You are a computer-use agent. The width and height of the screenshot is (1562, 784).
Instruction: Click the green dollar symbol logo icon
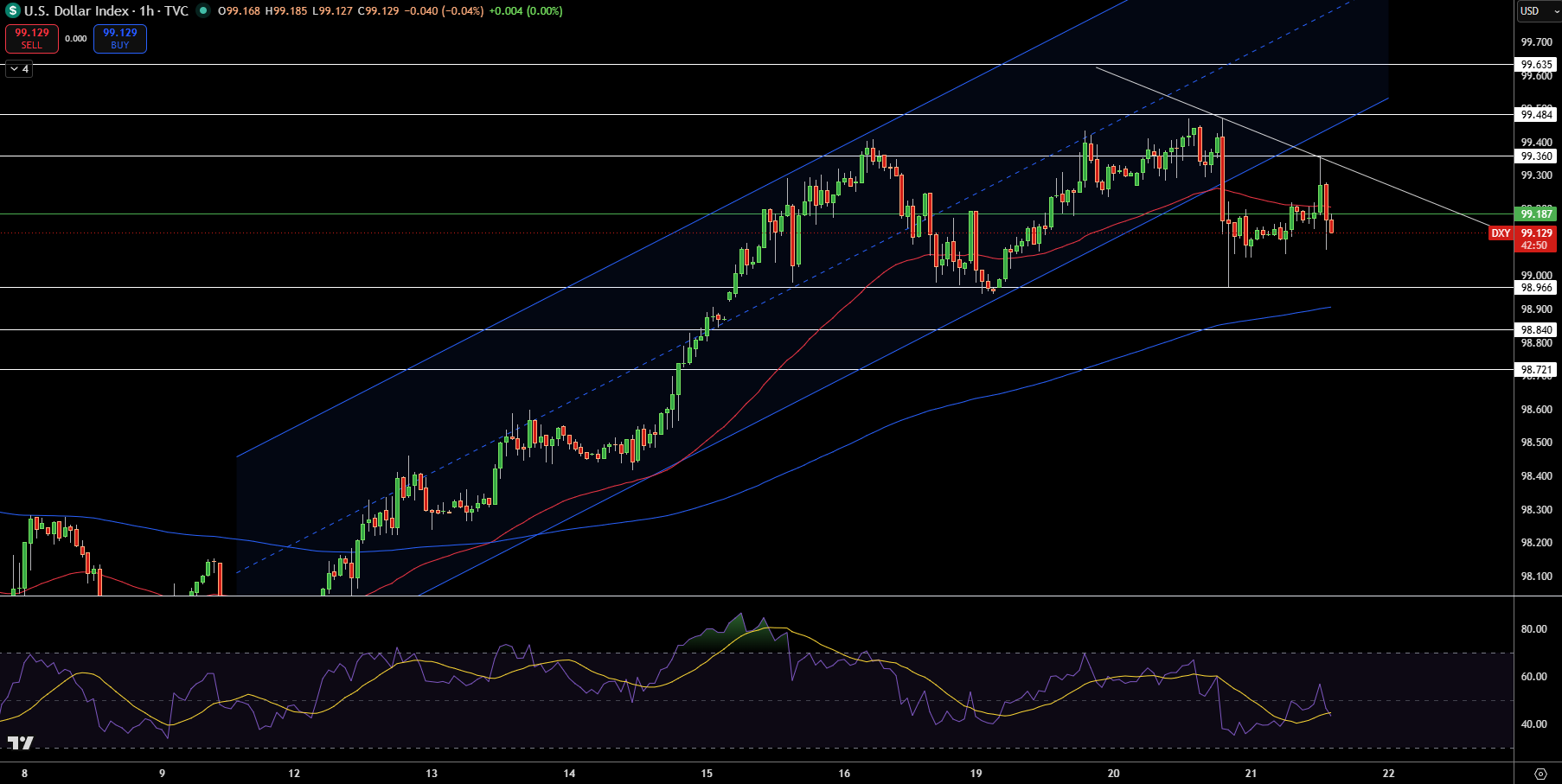point(12,11)
